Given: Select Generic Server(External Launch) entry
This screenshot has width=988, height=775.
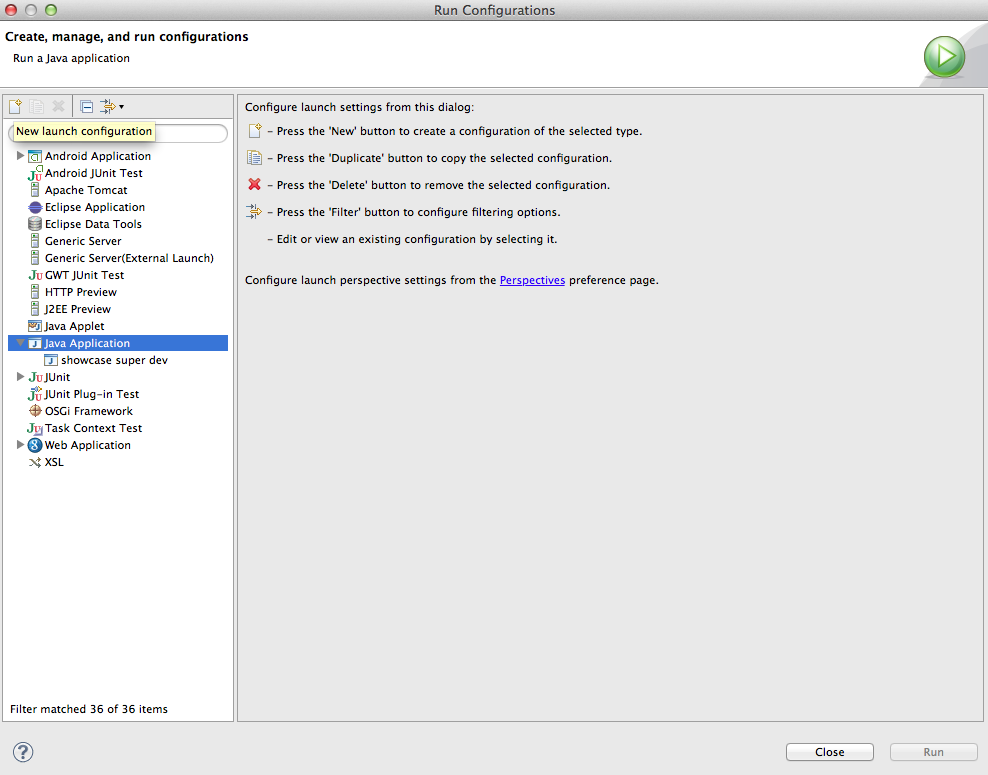Looking at the screenshot, I should tap(129, 258).
